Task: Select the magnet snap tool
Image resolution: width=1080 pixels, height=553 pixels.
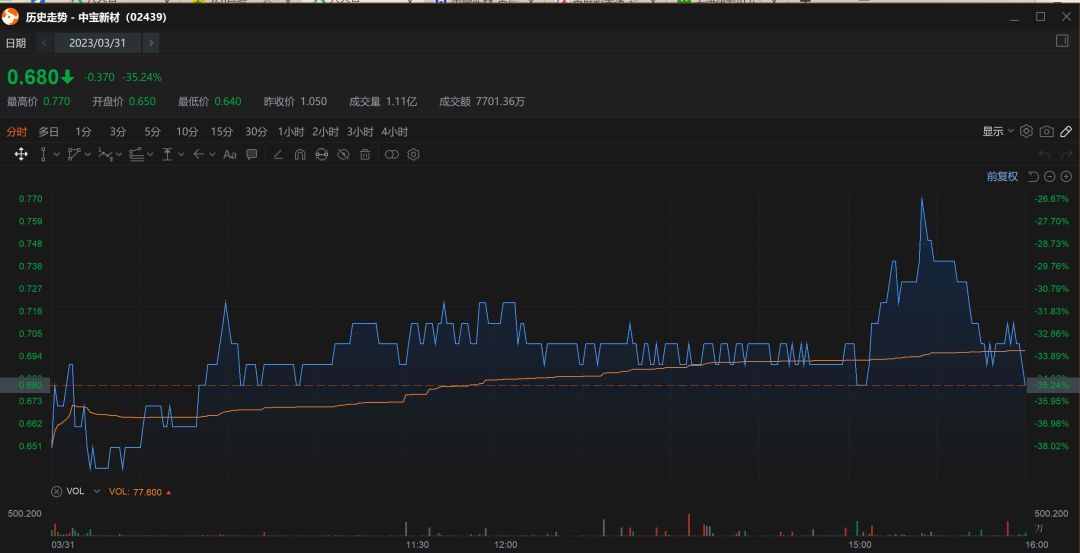Action: click(299, 154)
